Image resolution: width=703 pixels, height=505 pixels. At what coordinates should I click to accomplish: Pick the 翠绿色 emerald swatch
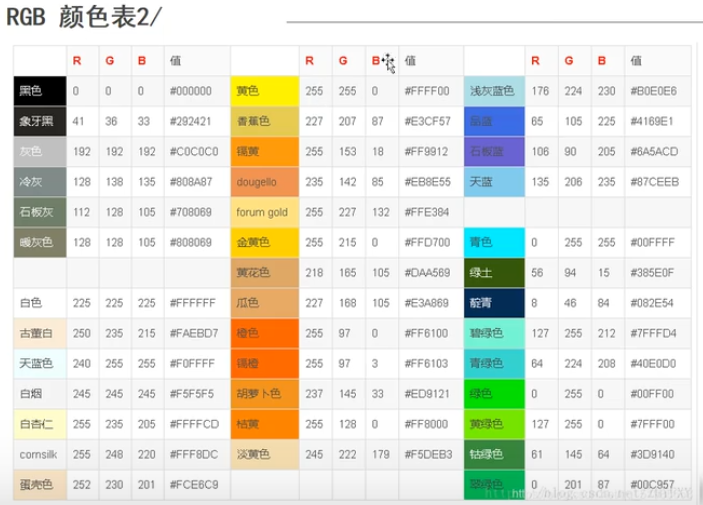click(494, 485)
